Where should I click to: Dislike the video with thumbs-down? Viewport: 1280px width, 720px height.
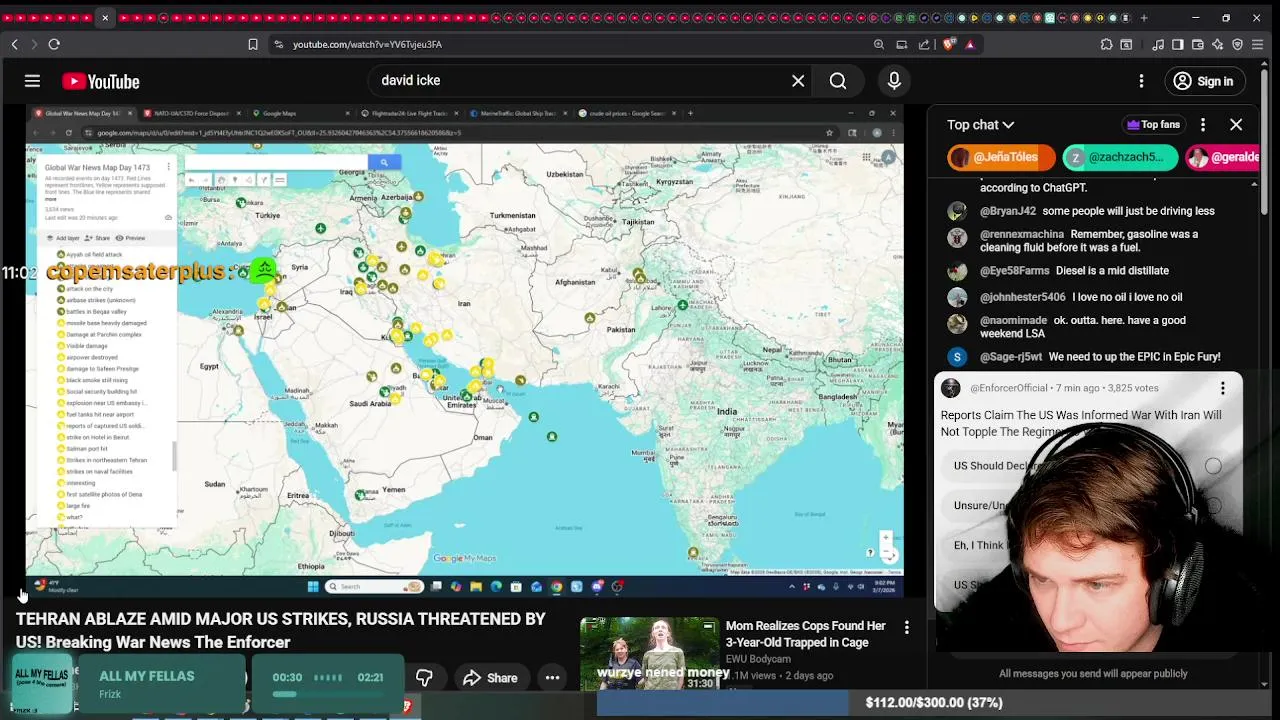click(x=424, y=678)
